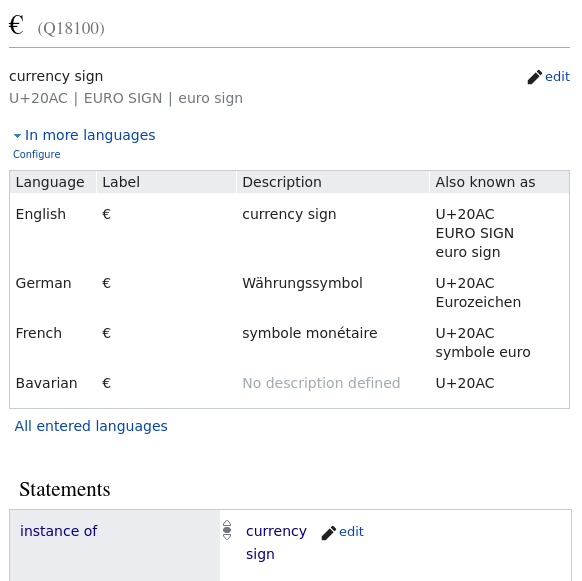Open the instance of property link
The image size is (582, 581).
(59, 531)
